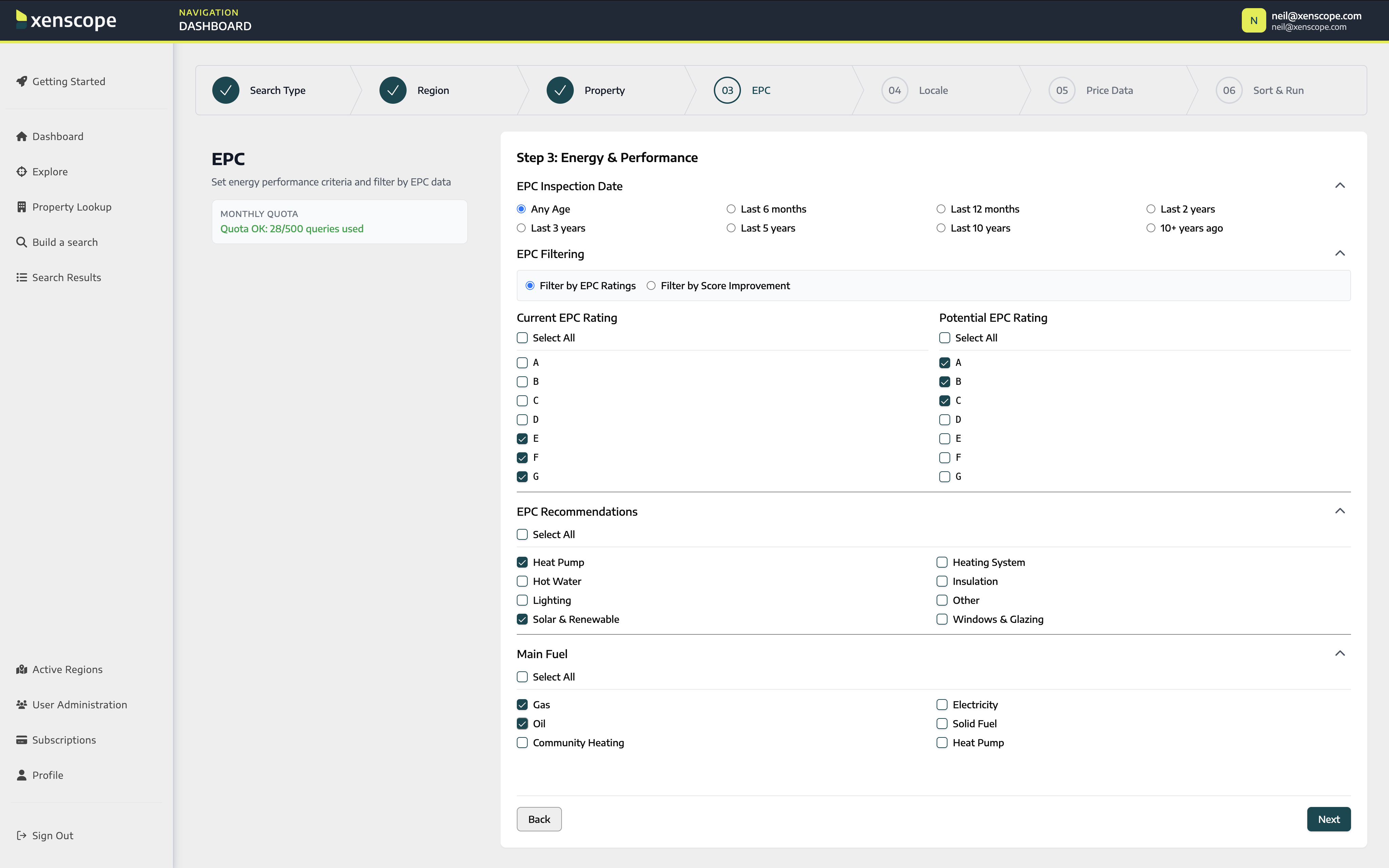Open Dashboard via the home icon
The width and height of the screenshot is (1389, 868).
[22, 137]
